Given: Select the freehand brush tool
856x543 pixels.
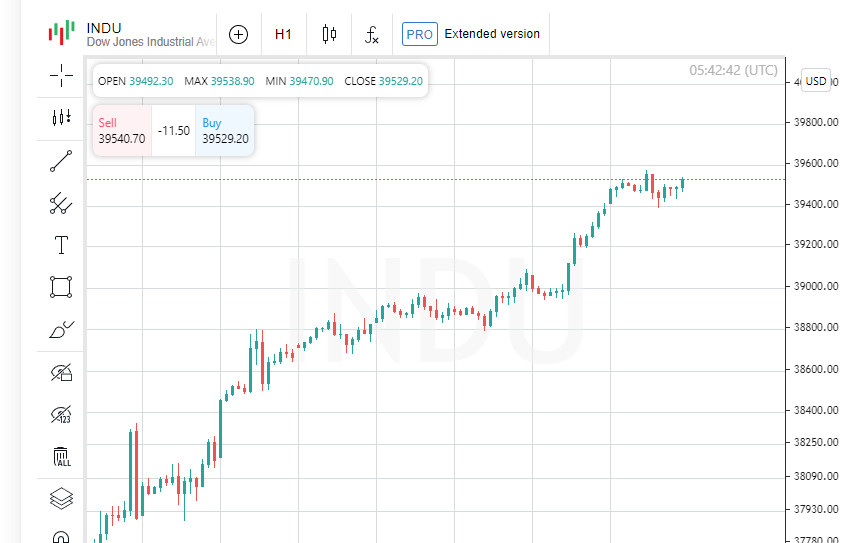Looking at the screenshot, I should (x=61, y=329).
